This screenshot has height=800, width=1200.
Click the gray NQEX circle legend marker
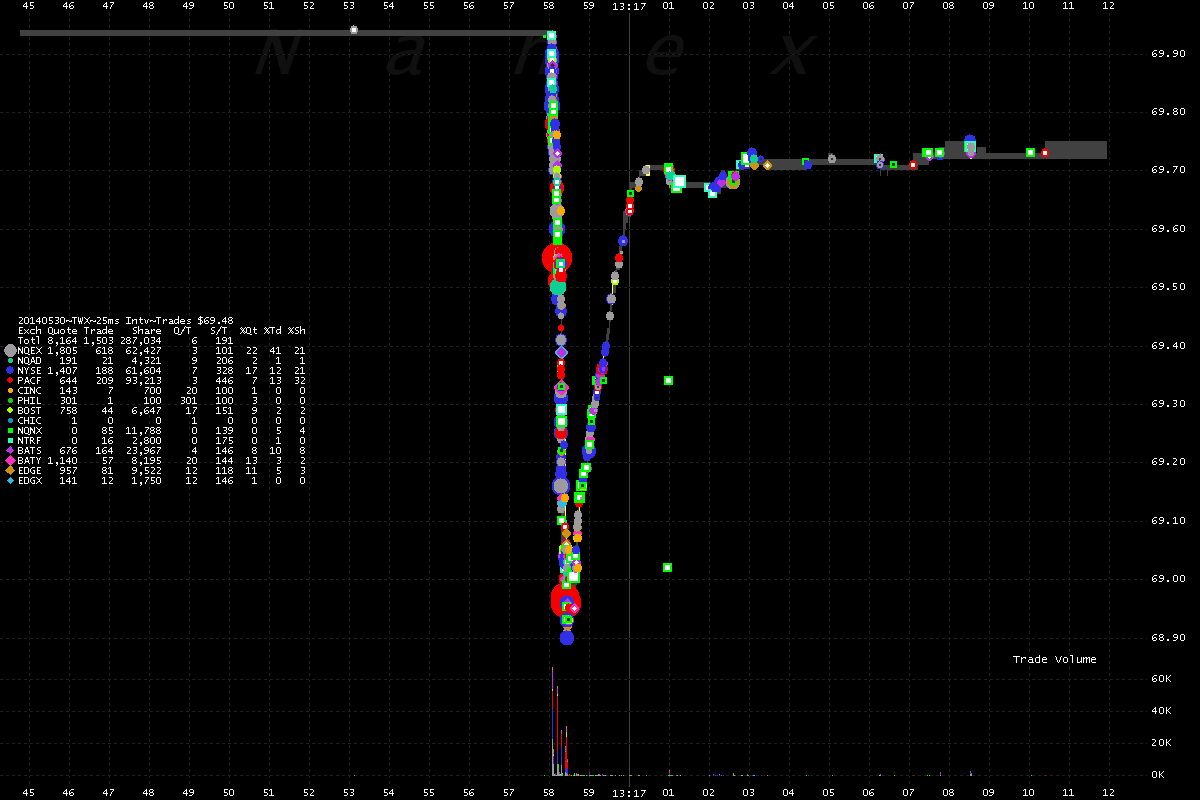(10, 351)
